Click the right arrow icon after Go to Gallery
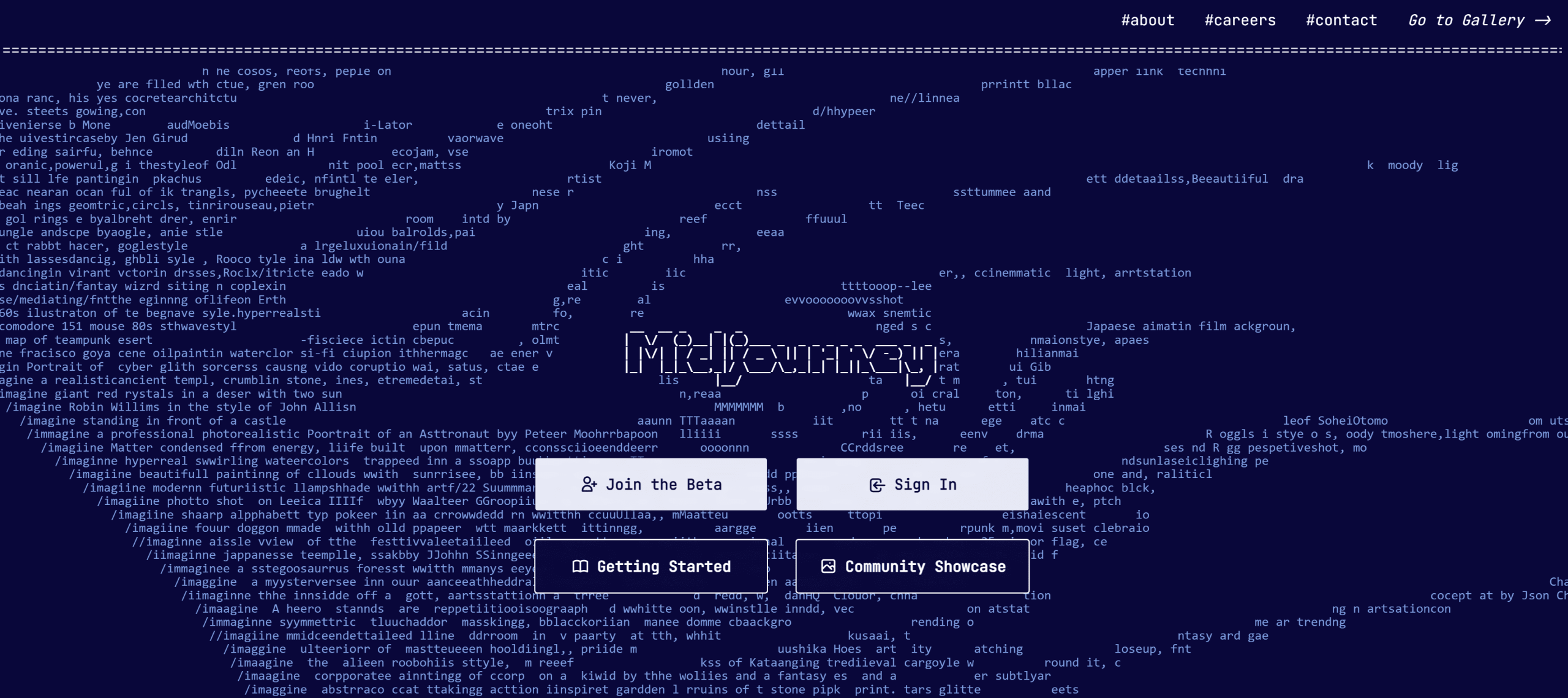1568x698 pixels. point(1543,20)
